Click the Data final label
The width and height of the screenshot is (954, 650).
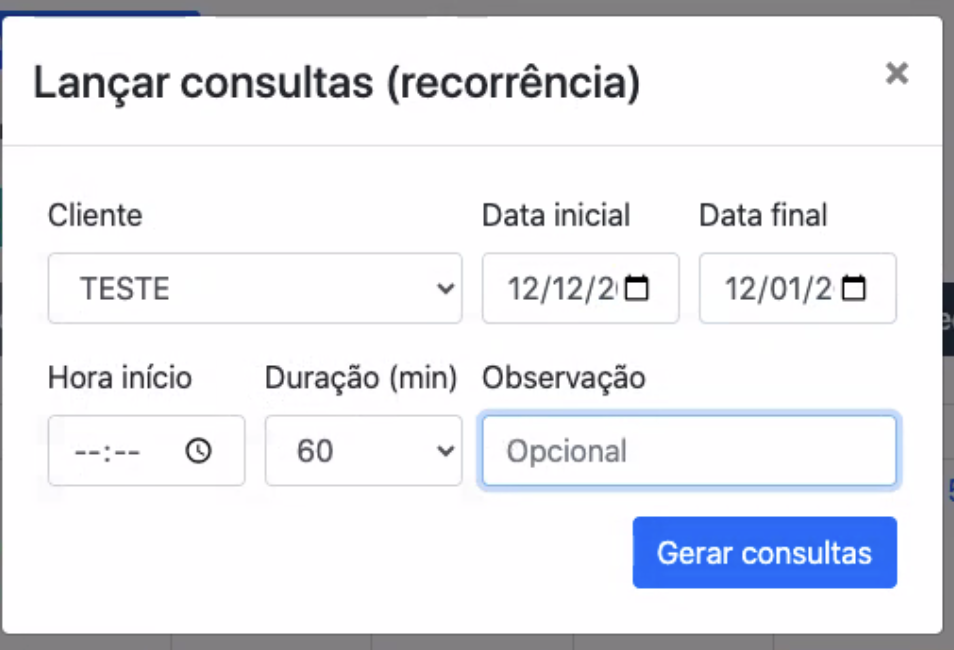pyautogui.click(x=763, y=215)
